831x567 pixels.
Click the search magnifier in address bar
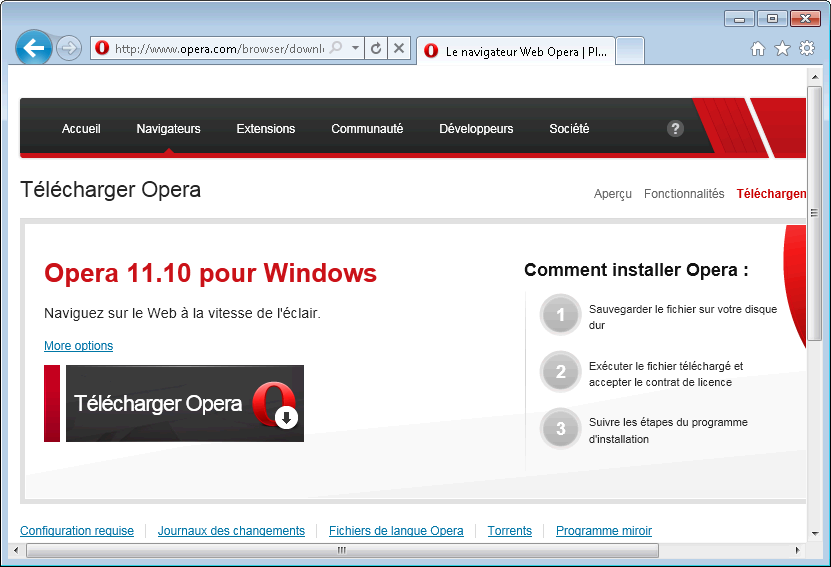(336, 48)
